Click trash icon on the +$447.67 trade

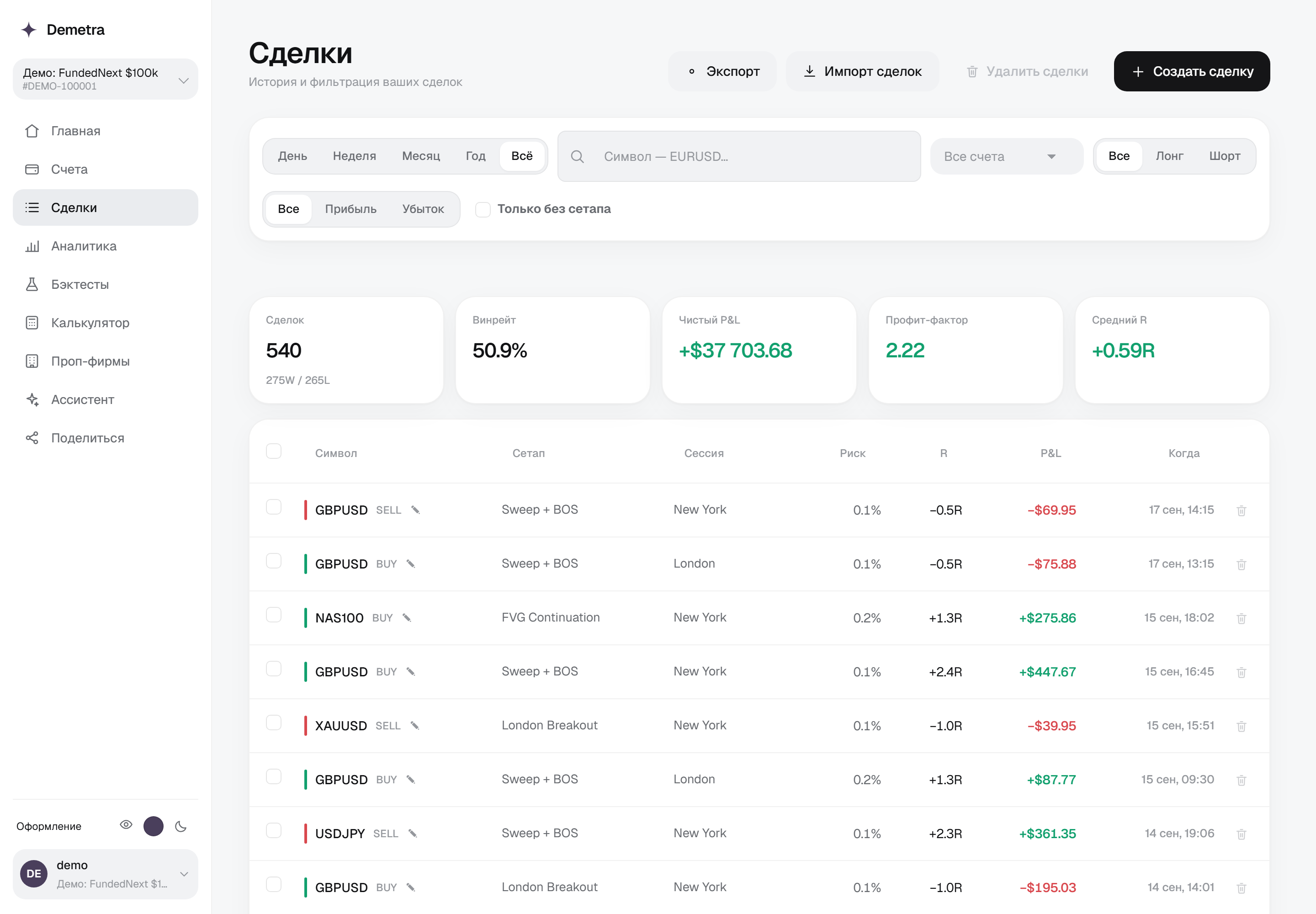(1241, 672)
